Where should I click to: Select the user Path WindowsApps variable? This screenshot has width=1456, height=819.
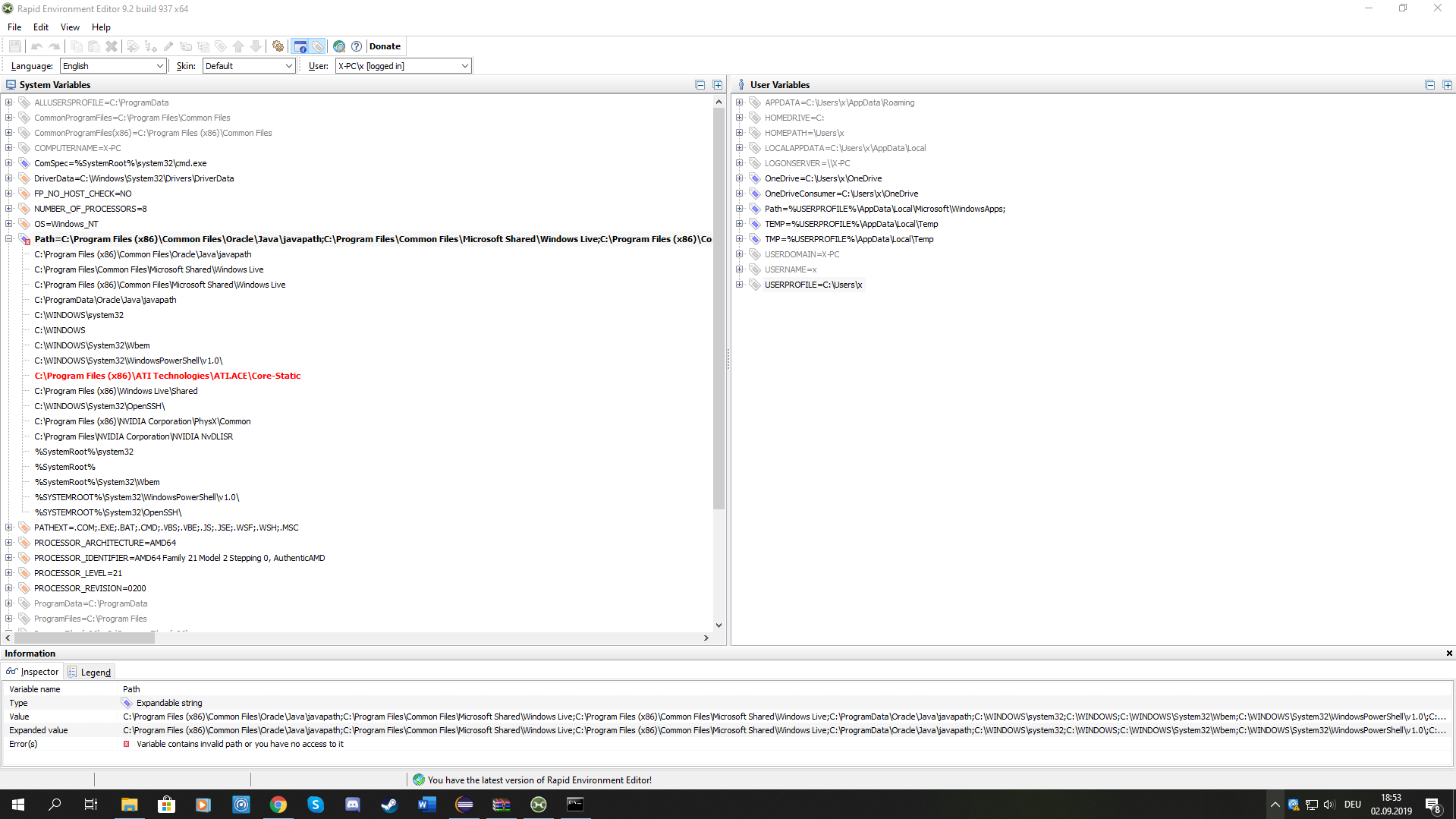(885, 209)
